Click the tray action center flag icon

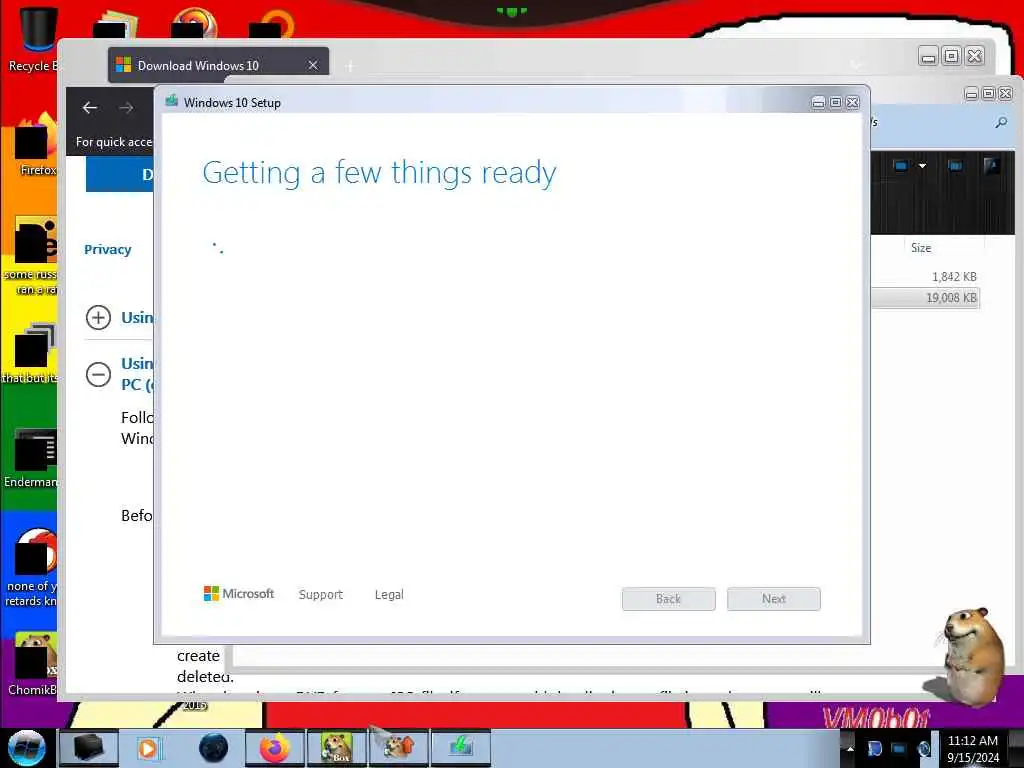[x=874, y=748]
